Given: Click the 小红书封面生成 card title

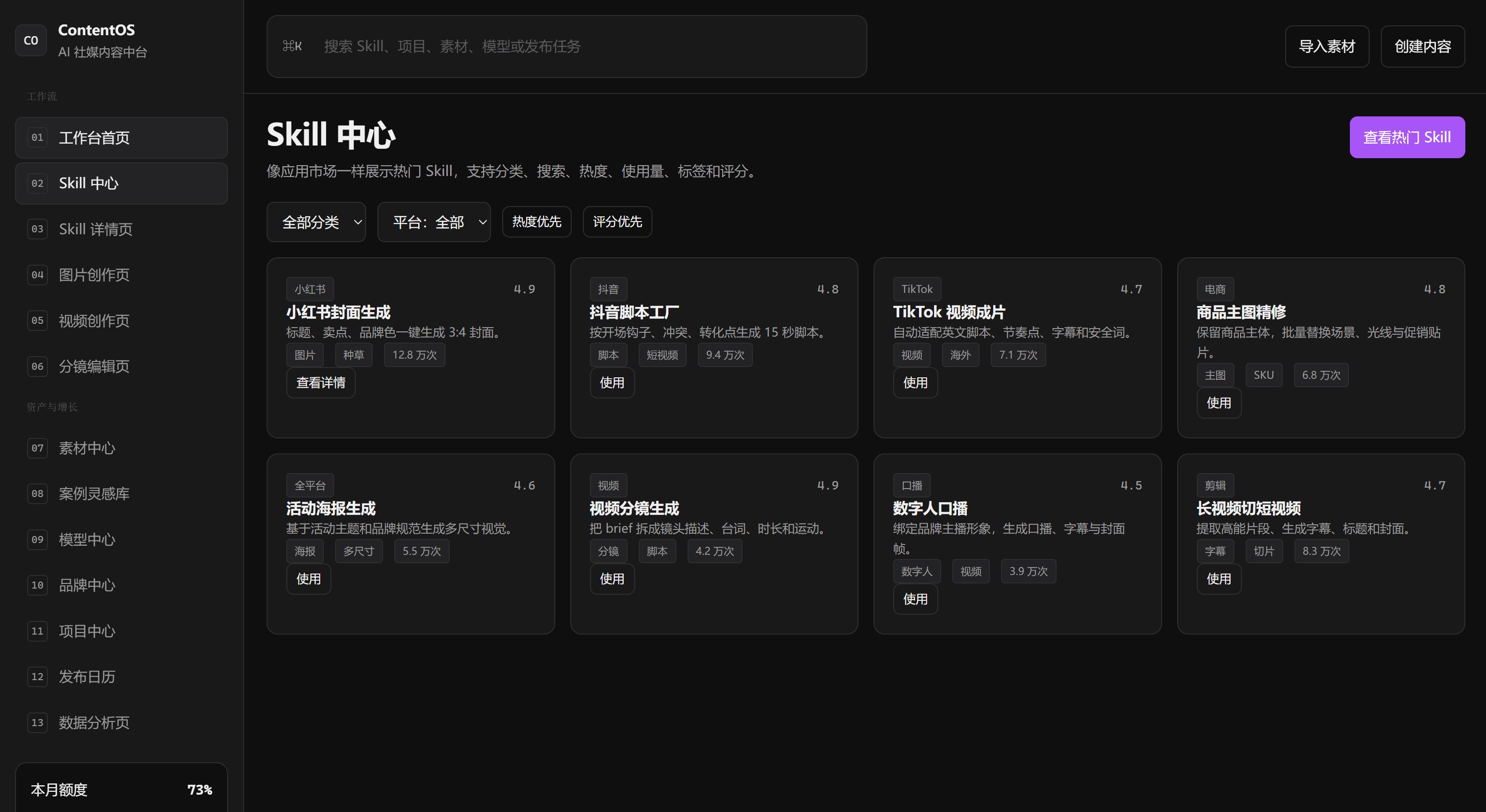Looking at the screenshot, I should (338, 313).
